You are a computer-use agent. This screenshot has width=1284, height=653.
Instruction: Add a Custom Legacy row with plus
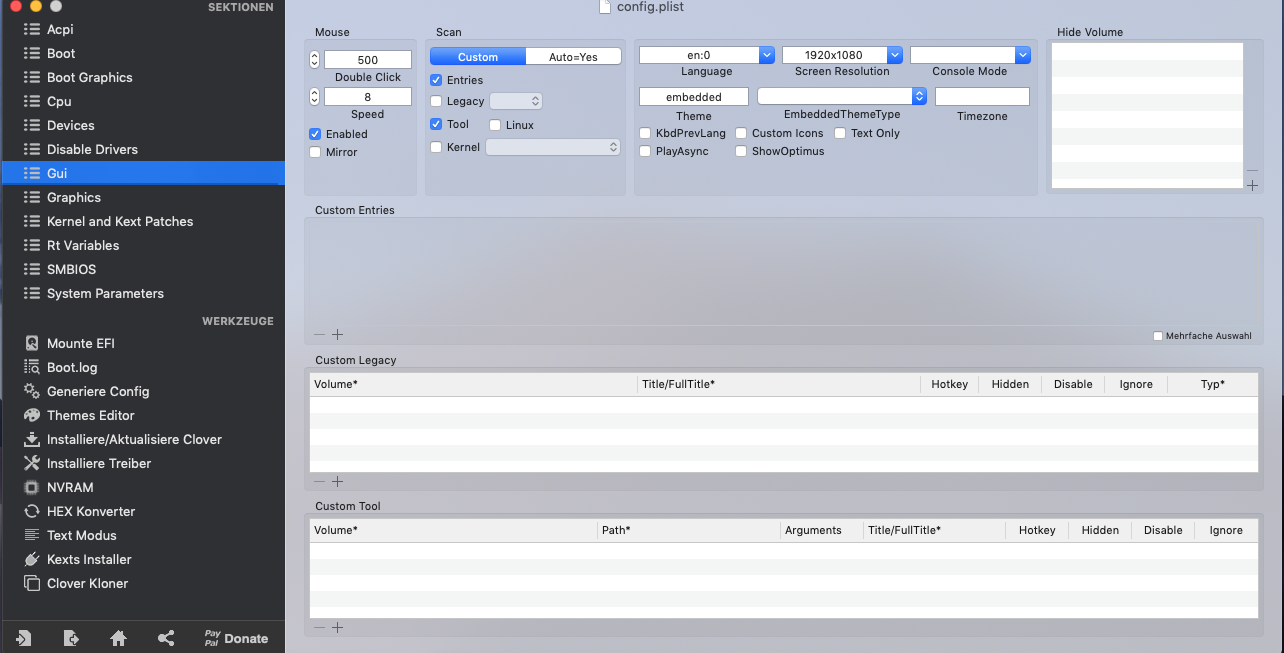pos(338,481)
